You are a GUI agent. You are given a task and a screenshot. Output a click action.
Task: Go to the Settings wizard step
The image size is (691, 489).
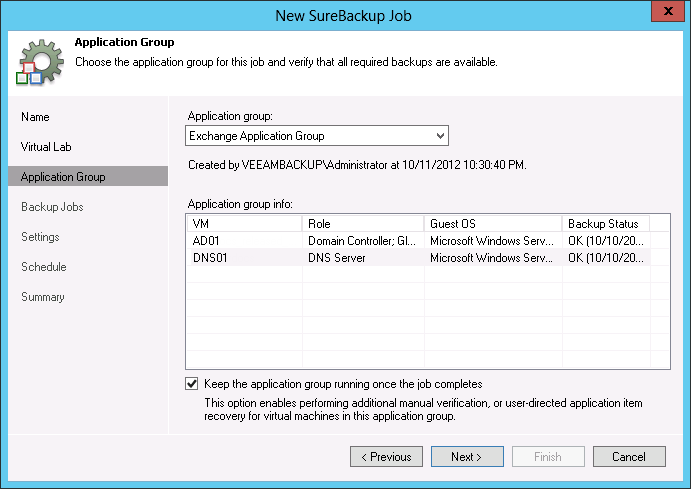40,237
